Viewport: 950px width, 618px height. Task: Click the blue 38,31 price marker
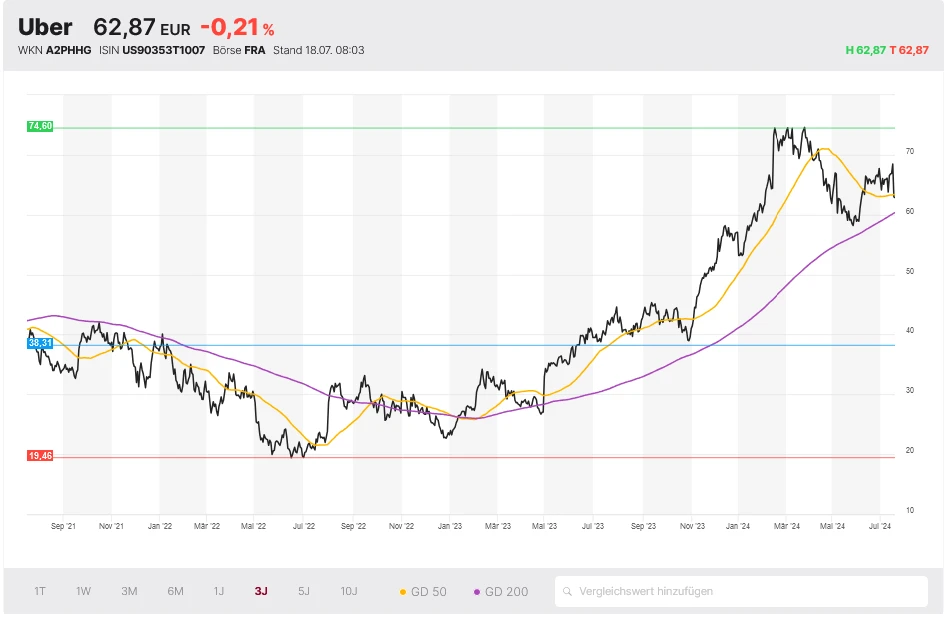40,342
